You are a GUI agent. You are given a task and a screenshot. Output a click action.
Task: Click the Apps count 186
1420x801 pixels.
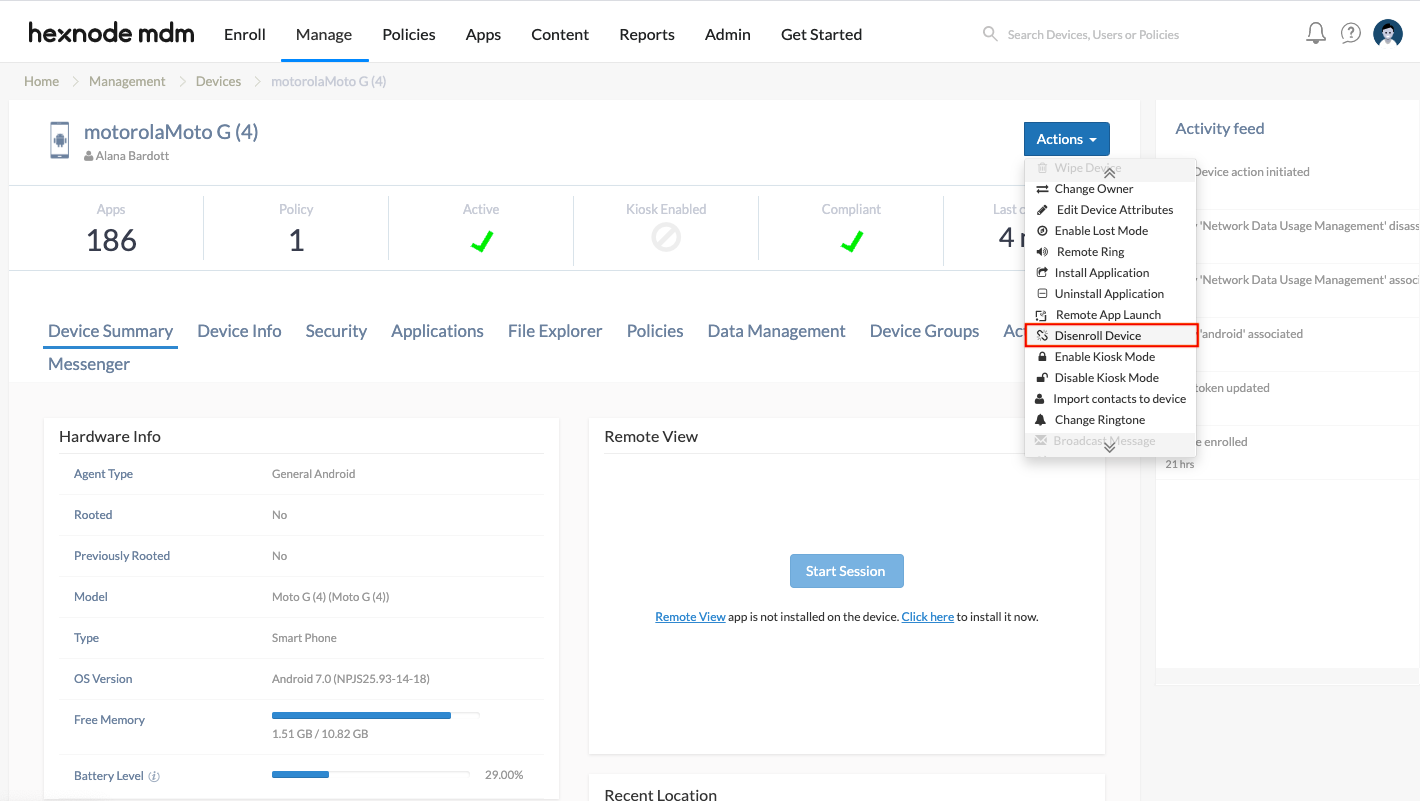111,240
